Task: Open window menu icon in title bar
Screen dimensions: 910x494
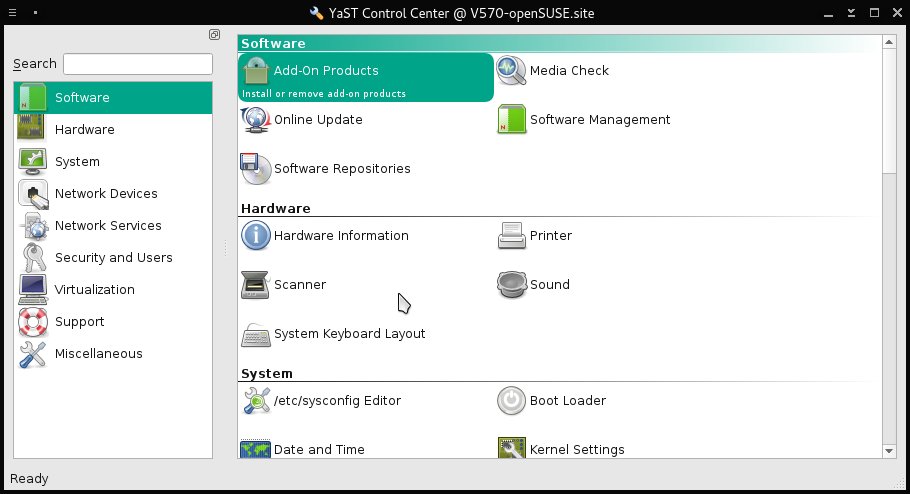Action: pos(12,12)
